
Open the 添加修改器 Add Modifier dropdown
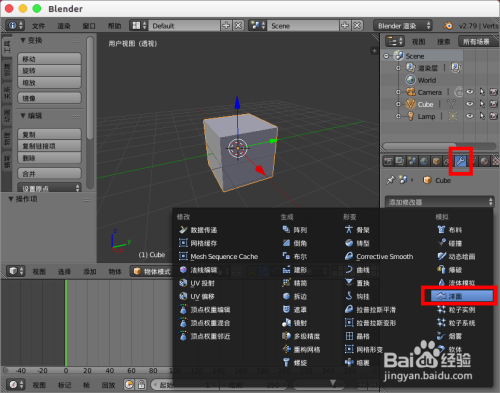440,202
